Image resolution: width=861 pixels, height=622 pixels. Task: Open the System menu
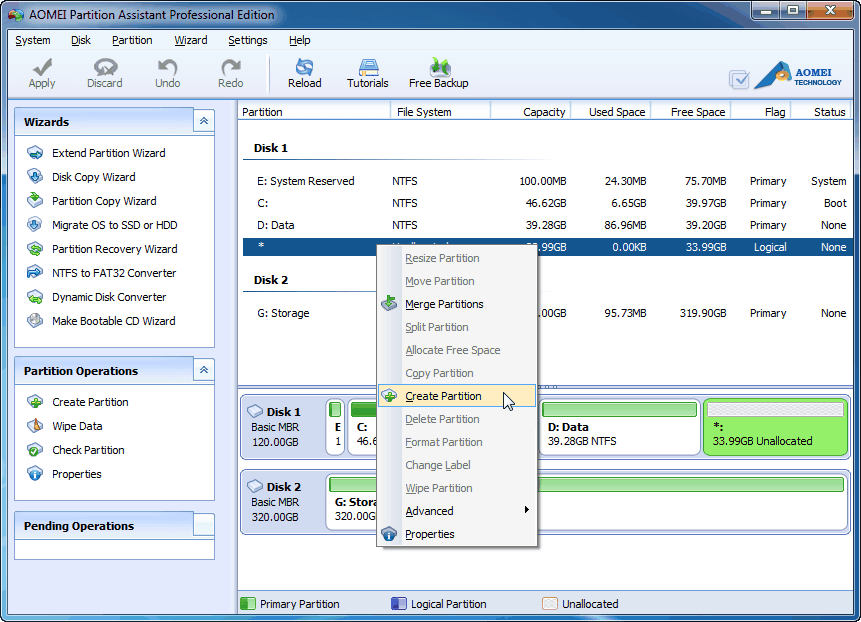(x=32, y=40)
